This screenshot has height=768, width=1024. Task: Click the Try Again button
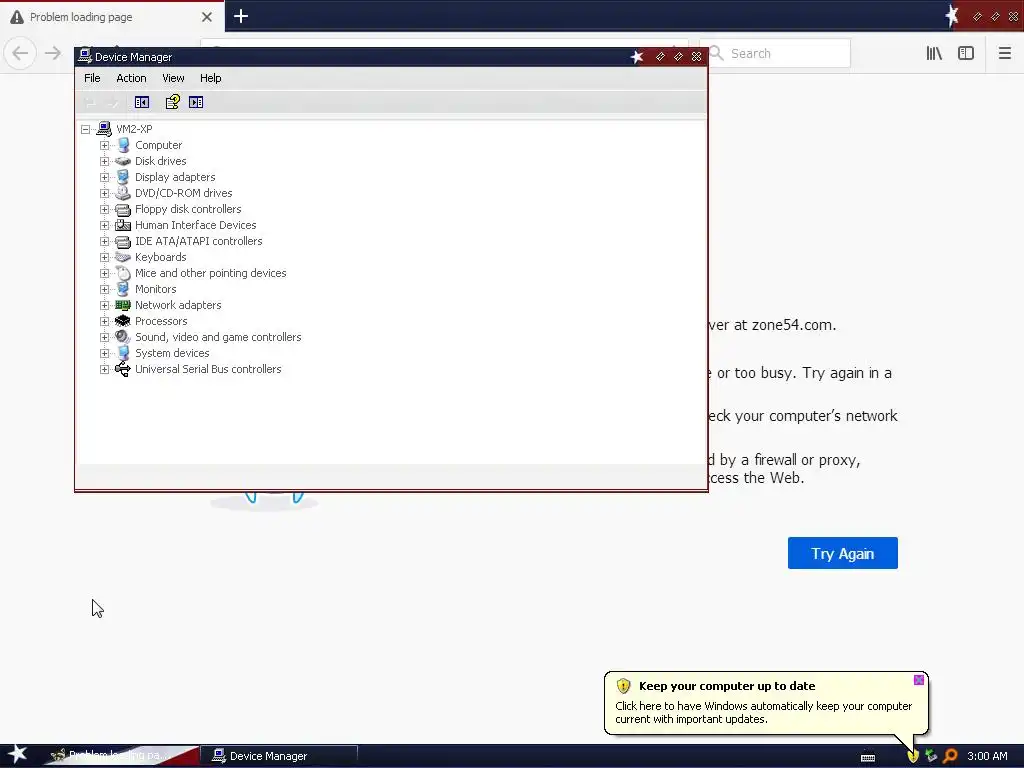click(842, 553)
